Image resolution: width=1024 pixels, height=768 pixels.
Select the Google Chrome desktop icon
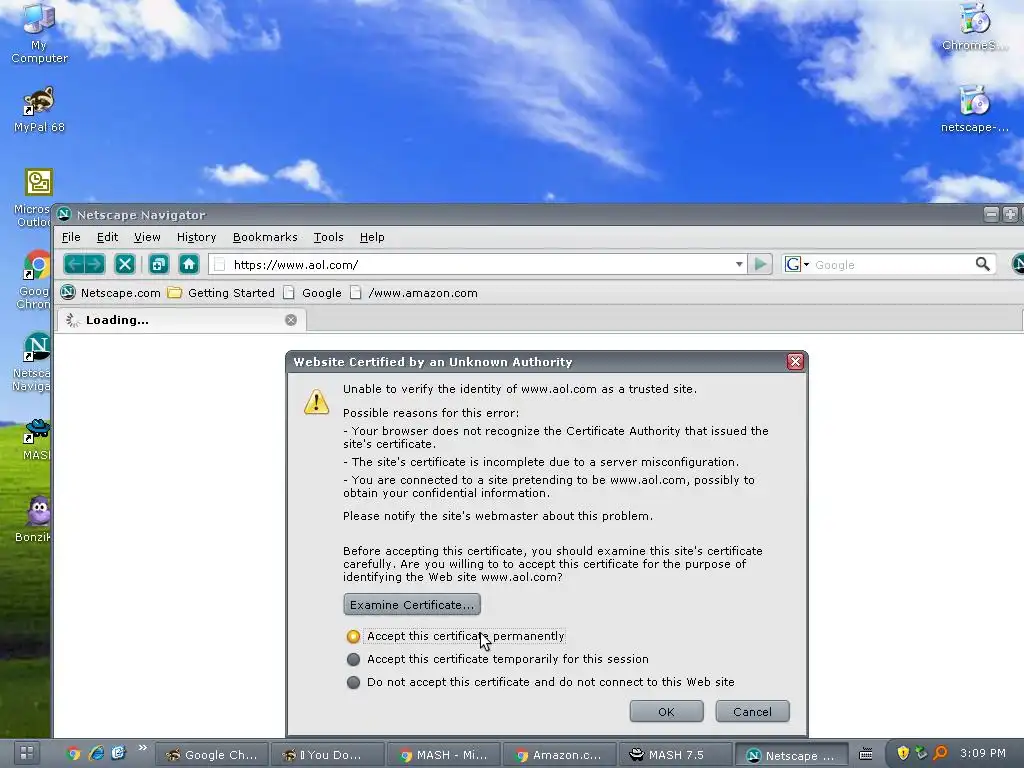pyautogui.click(x=36, y=280)
